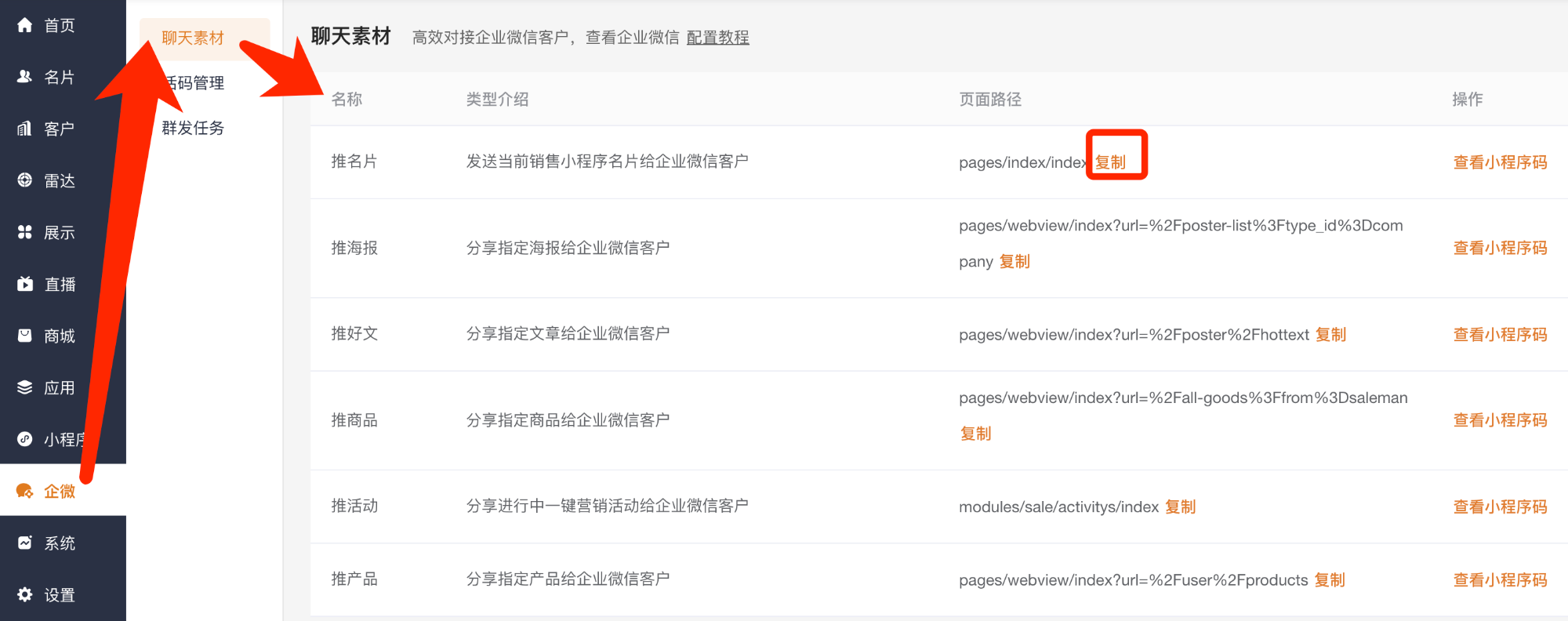The height and width of the screenshot is (621, 1568).
Task: Open 群发任务 submenu item
Action: point(193,128)
